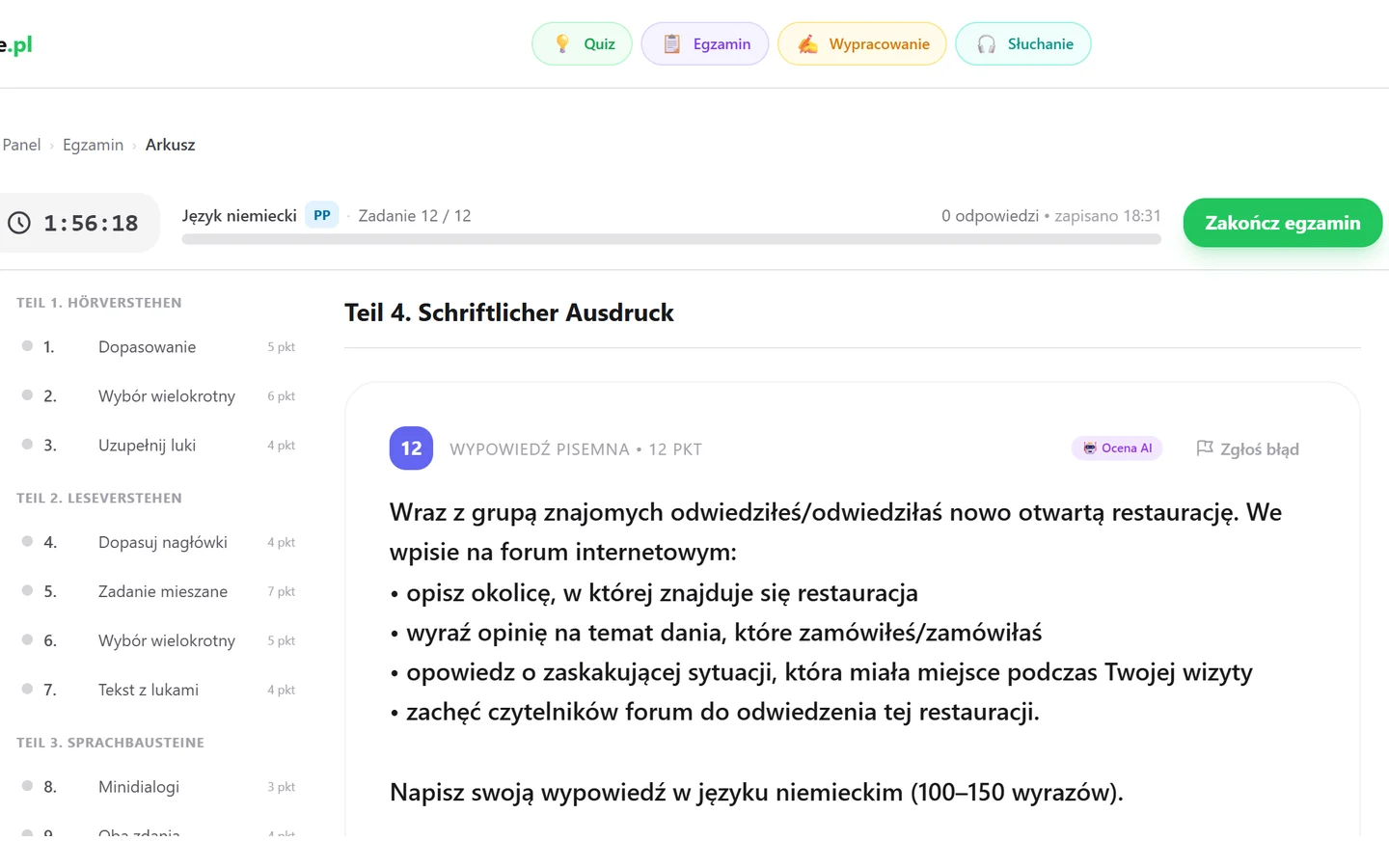Click the Teil 4. Schriftlicher Ausdruck heading
1389x868 pixels.
pos(509,312)
